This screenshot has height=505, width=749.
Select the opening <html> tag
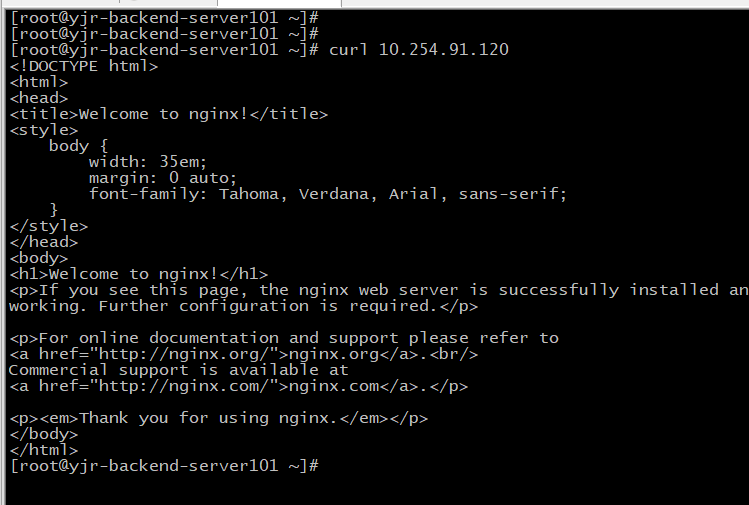pyautogui.click(x=38, y=82)
